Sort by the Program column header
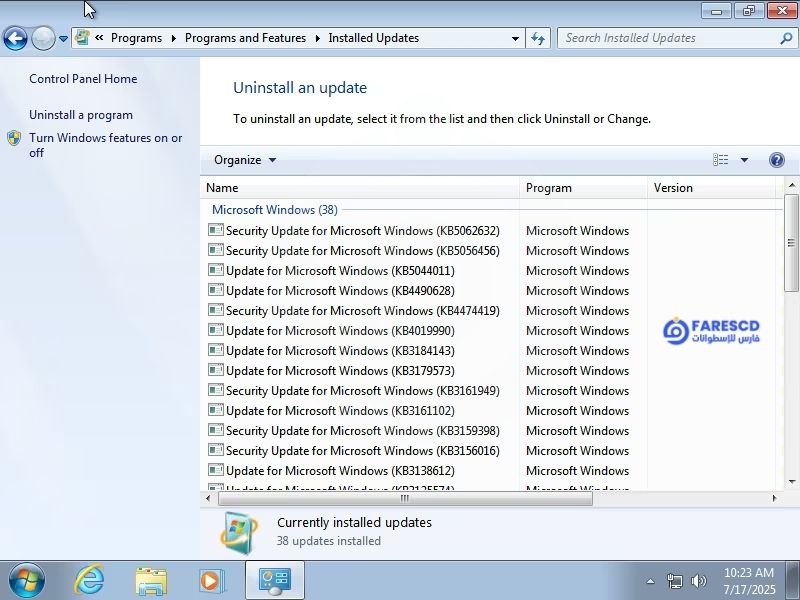 tap(584, 188)
